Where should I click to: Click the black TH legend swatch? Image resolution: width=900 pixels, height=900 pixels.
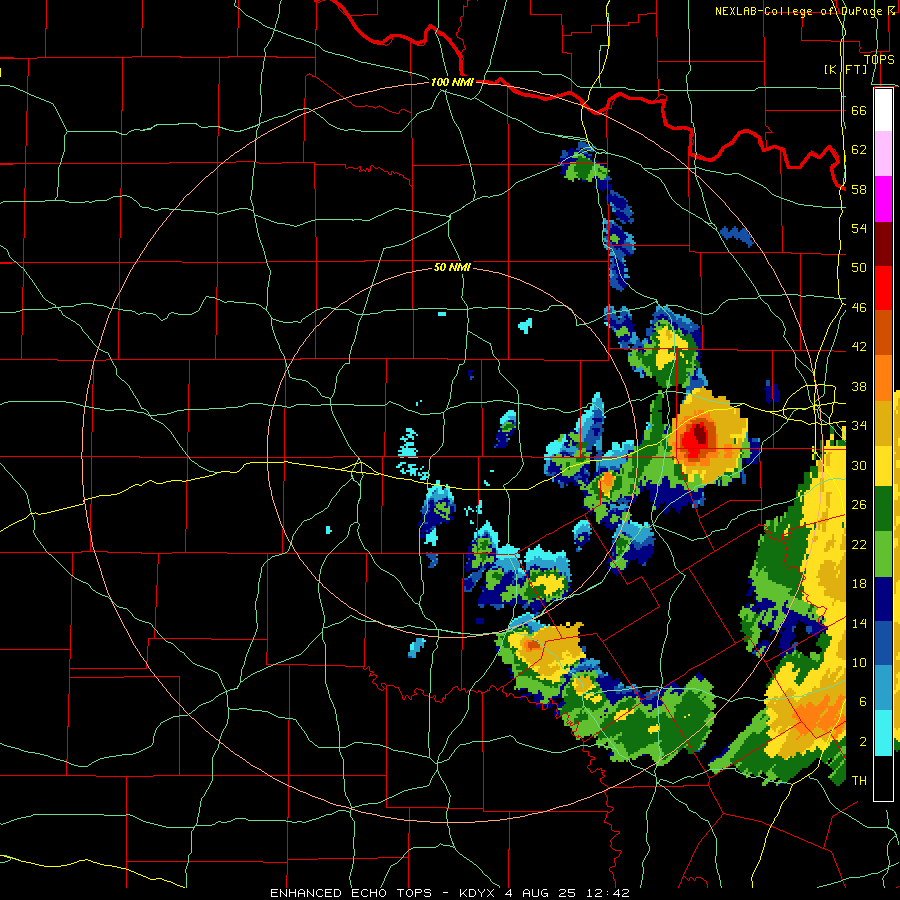883,778
